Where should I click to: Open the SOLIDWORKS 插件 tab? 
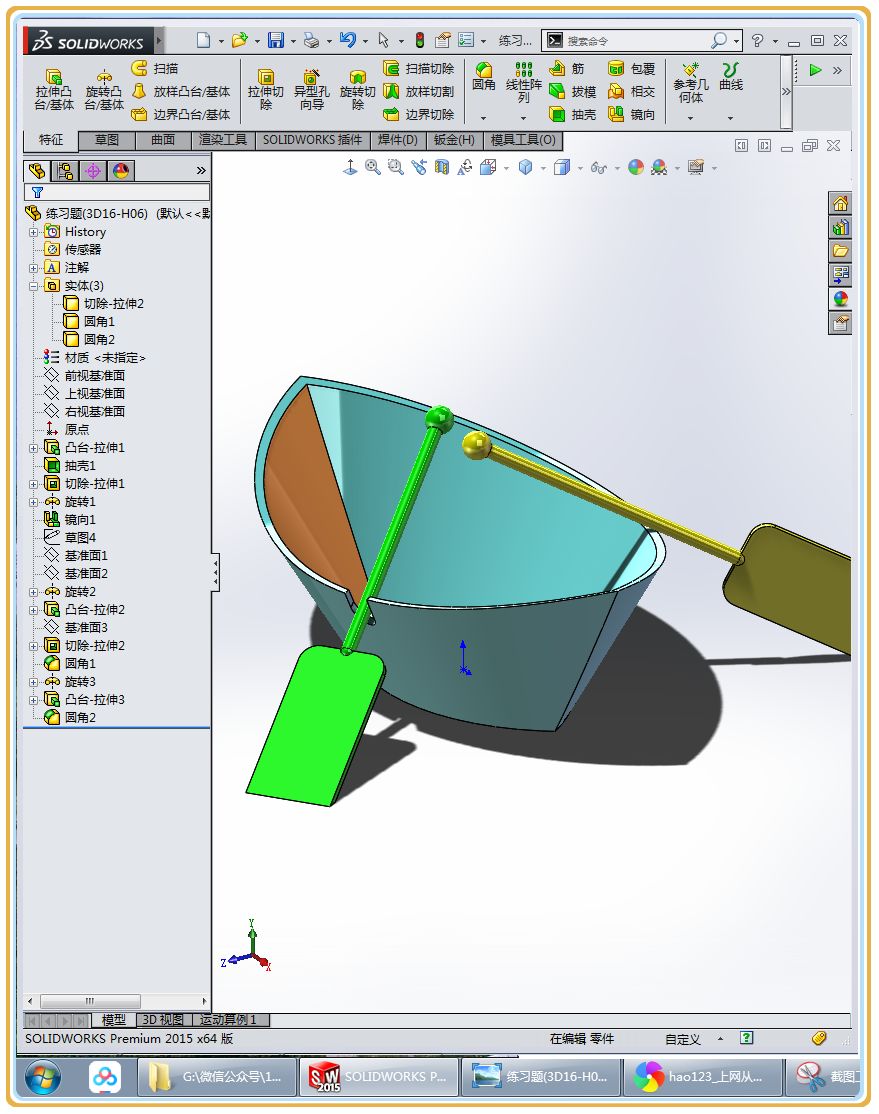[312, 140]
